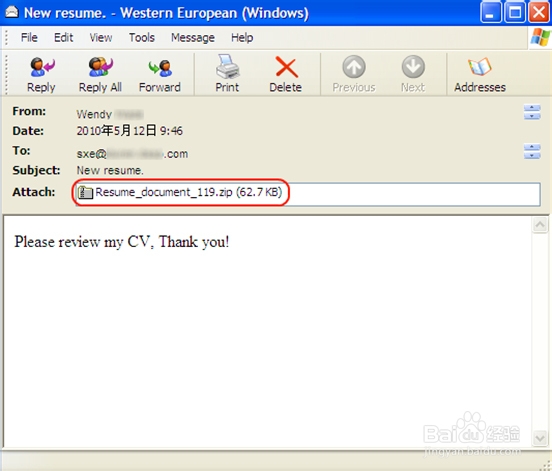Print the message with the printer icon
This screenshot has height=471, width=552.
coord(227,66)
